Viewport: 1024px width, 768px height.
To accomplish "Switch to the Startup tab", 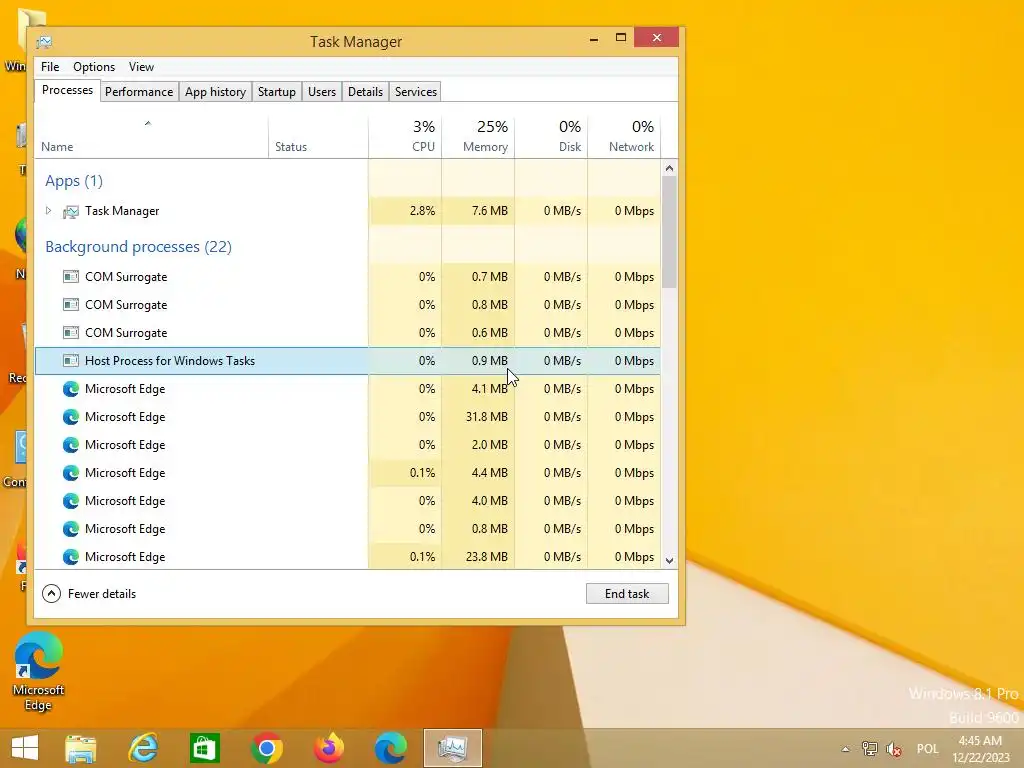I will pyautogui.click(x=277, y=92).
